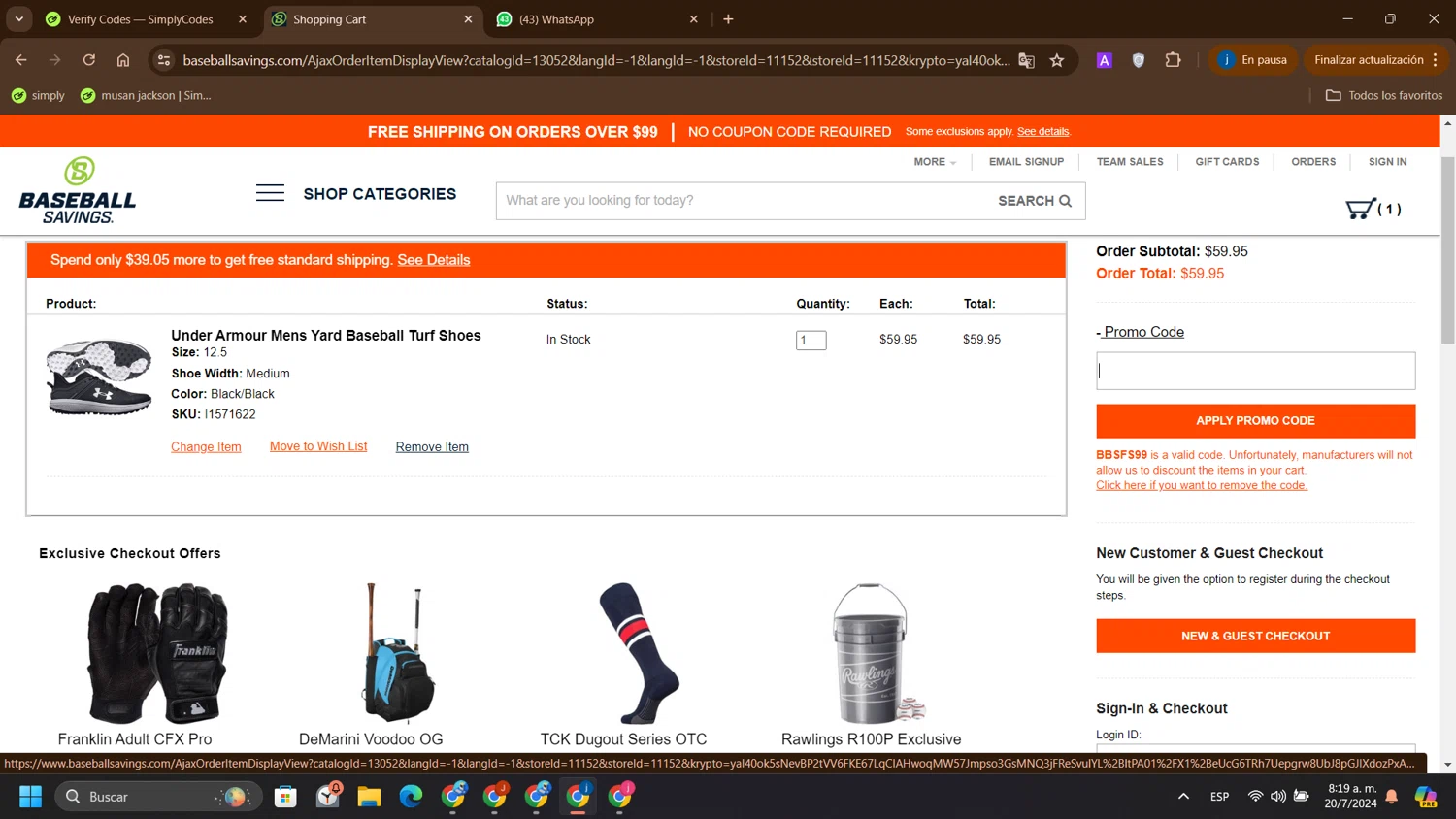
Task: Click the page vertical scrollbar
Action: tap(1447, 250)
